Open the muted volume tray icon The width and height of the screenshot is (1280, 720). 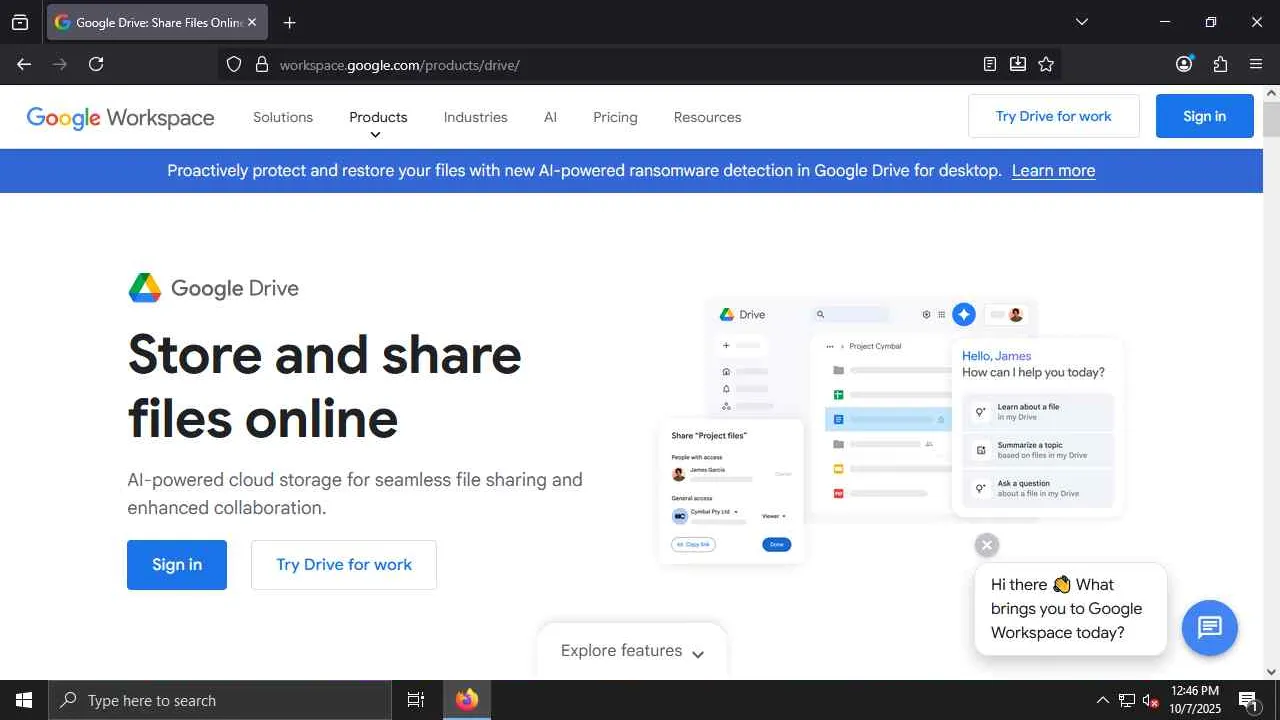[1151, 700]
